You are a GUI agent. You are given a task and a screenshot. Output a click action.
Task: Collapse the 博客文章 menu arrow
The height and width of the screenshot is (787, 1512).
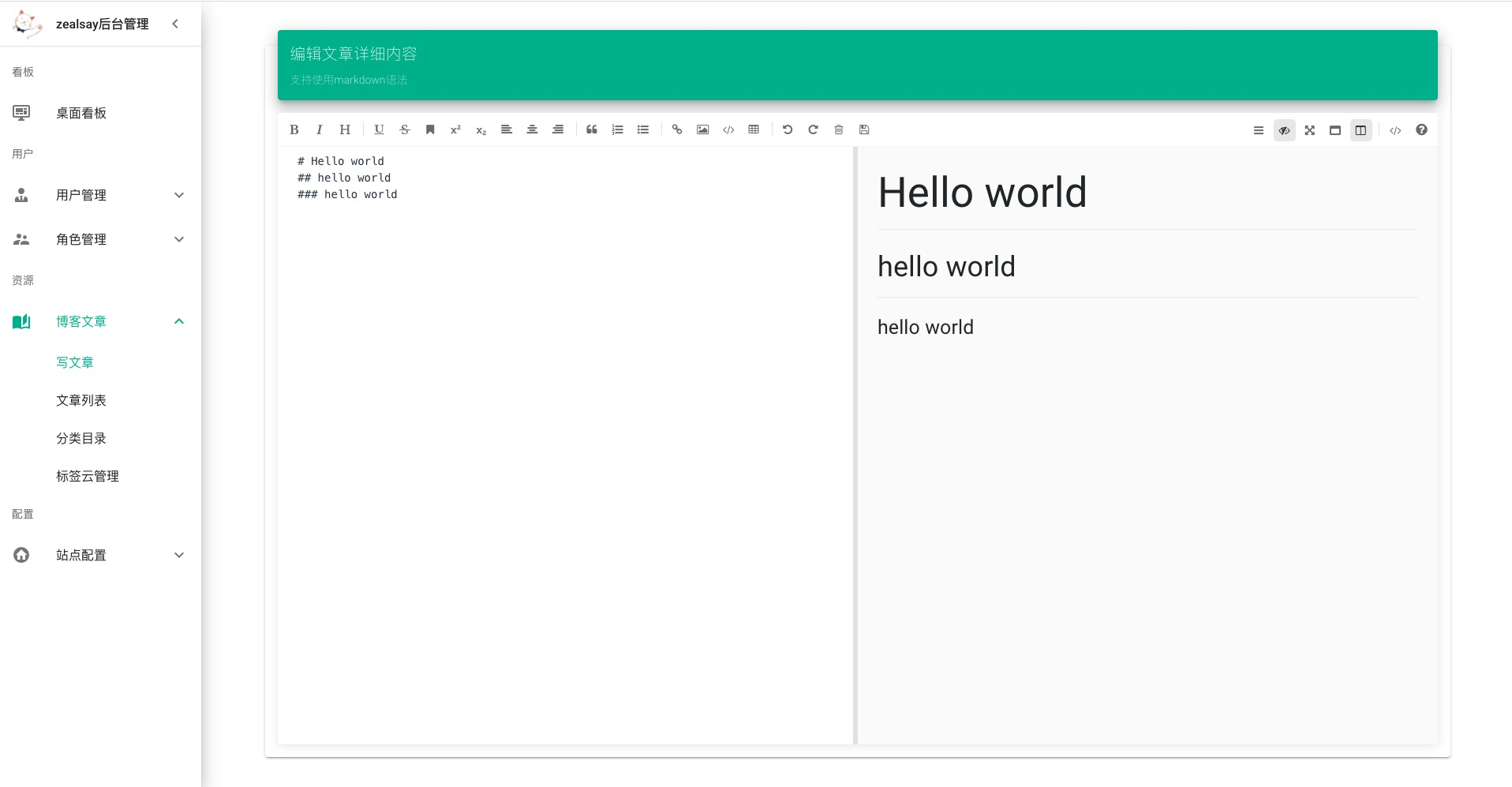[x=179, y=321]
